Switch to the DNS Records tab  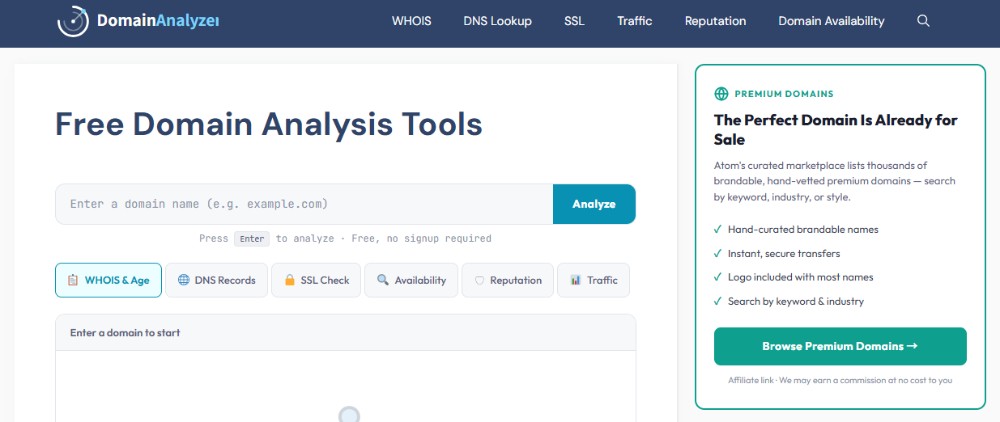pyautogui.click(x=217, y=280)
